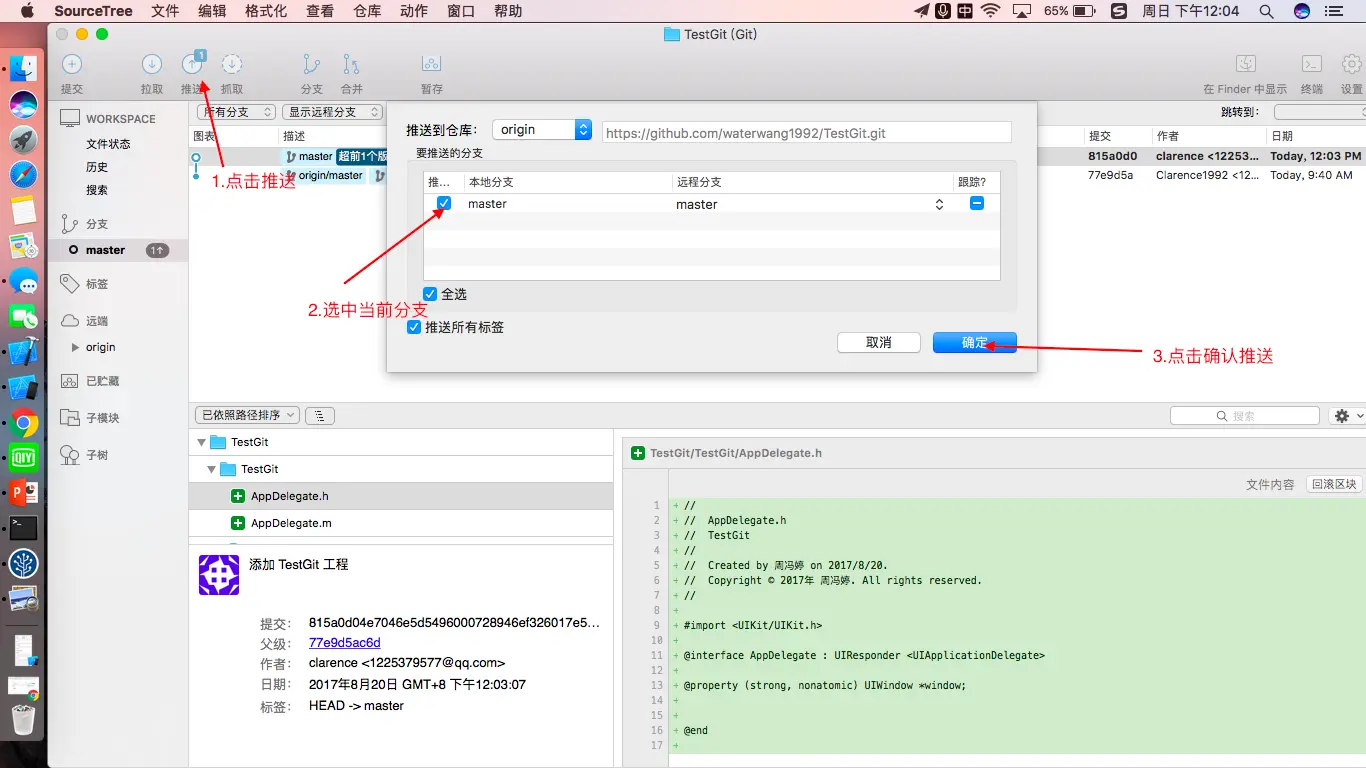Click the Subtrees (子树) sidebar section

click(97, 455)
